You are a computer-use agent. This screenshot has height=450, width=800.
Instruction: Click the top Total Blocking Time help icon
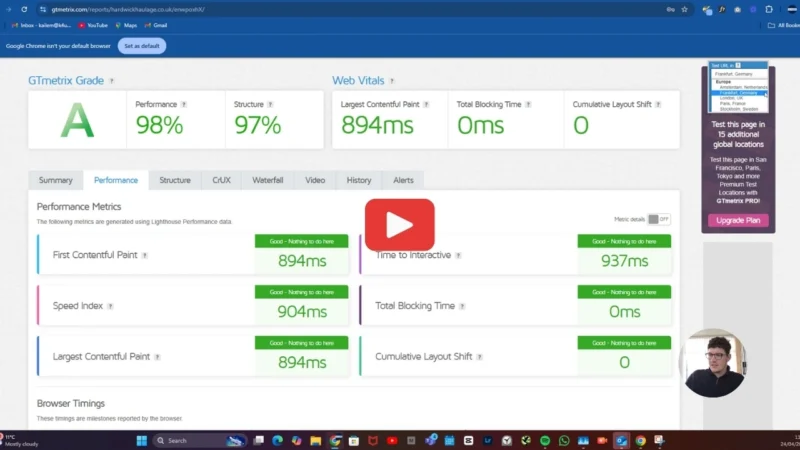[x=528, y=104]
